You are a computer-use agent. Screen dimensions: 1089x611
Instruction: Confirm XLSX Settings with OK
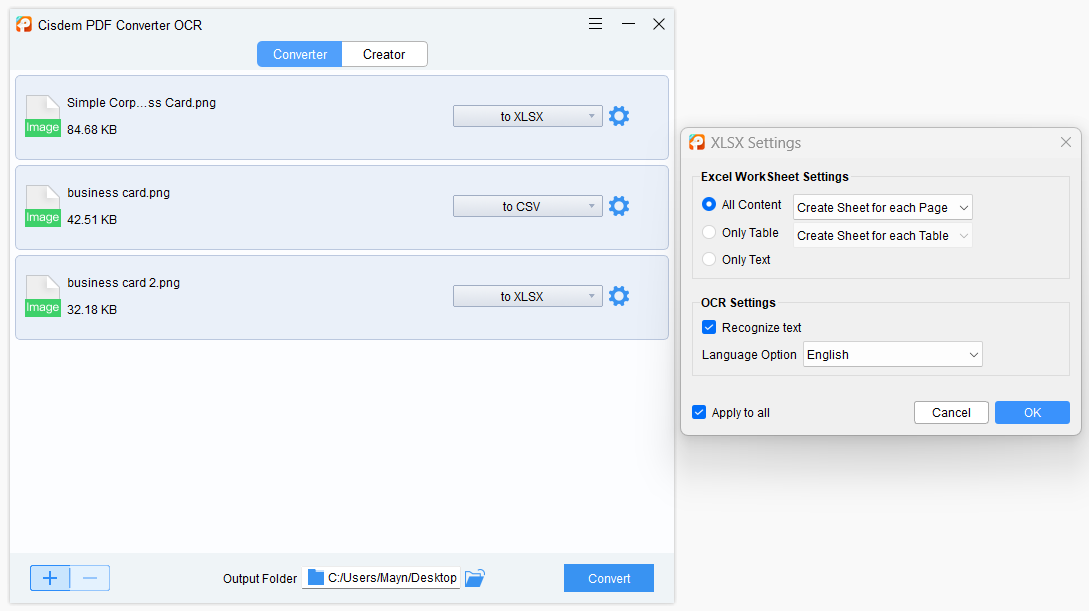pyautogui.click(x=1033, y=412)
